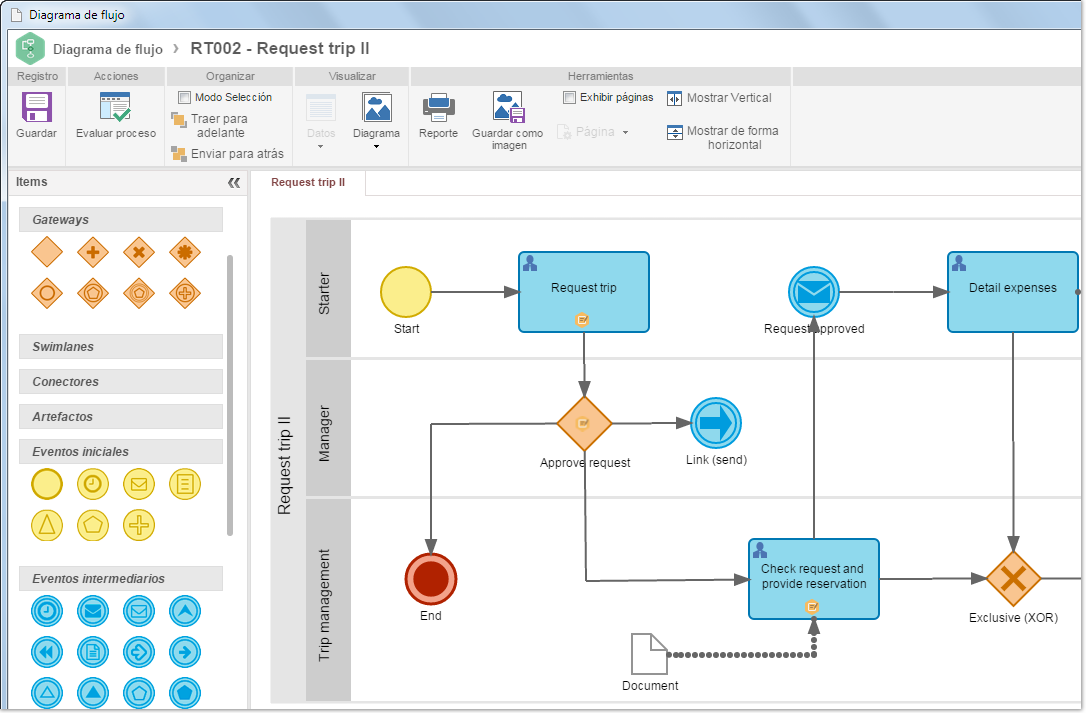The image size is (1086, 713).
Task: Select the message intermediate event envelope icon
Action: [93, 611]
